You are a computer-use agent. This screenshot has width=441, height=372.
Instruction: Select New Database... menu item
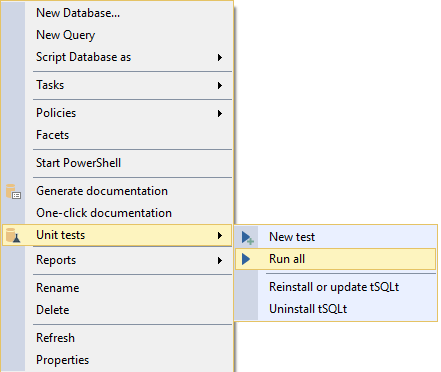pos(117,13)
